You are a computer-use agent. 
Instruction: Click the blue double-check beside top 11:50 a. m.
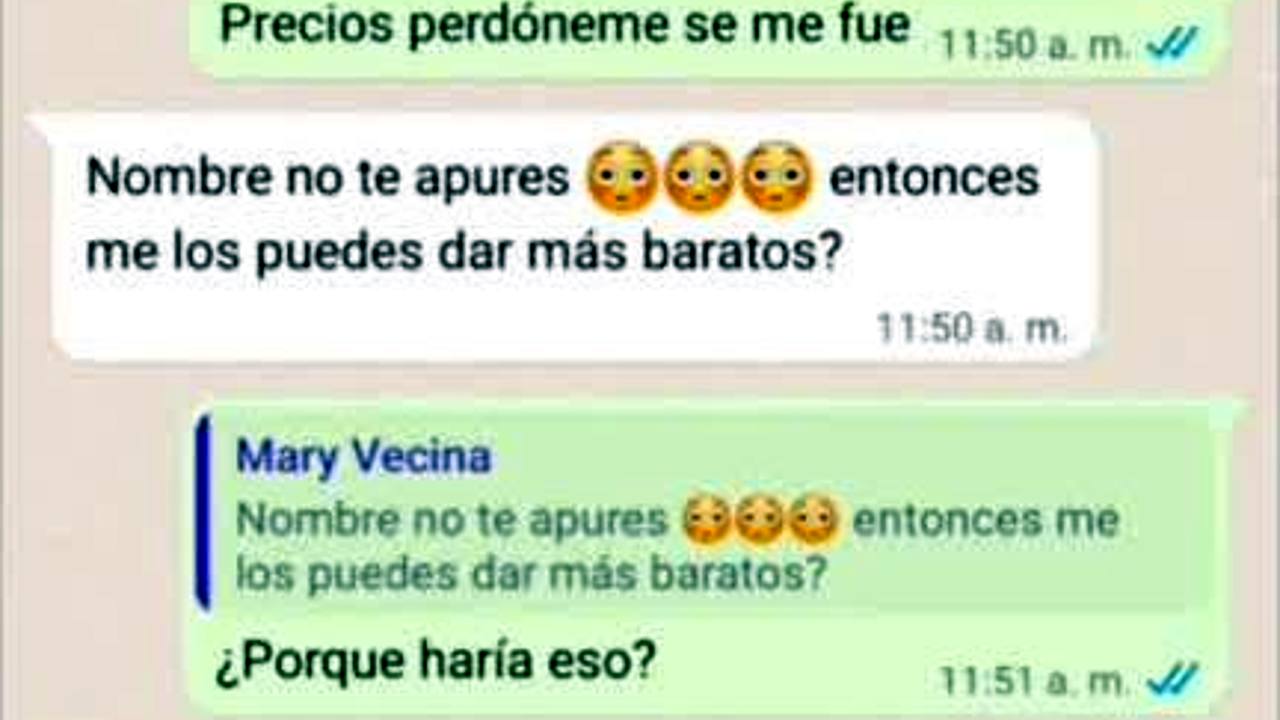tap(1173, 45)
